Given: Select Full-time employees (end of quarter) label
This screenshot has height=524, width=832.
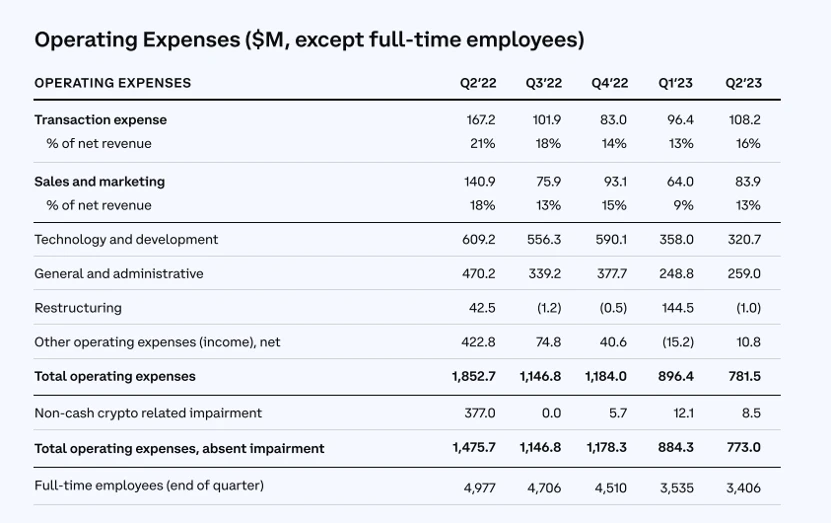Looking at the screenshot, I should pos(149,486).
